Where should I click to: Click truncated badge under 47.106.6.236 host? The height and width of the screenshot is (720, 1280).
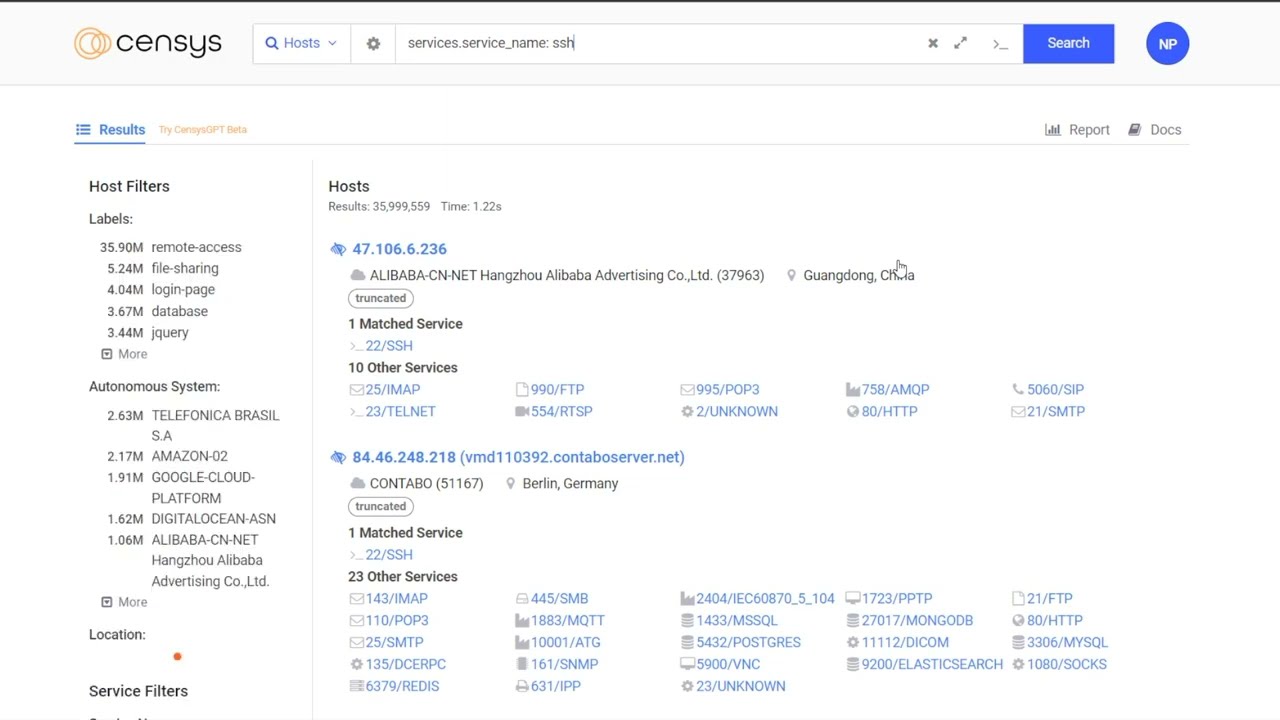point(380,298)
